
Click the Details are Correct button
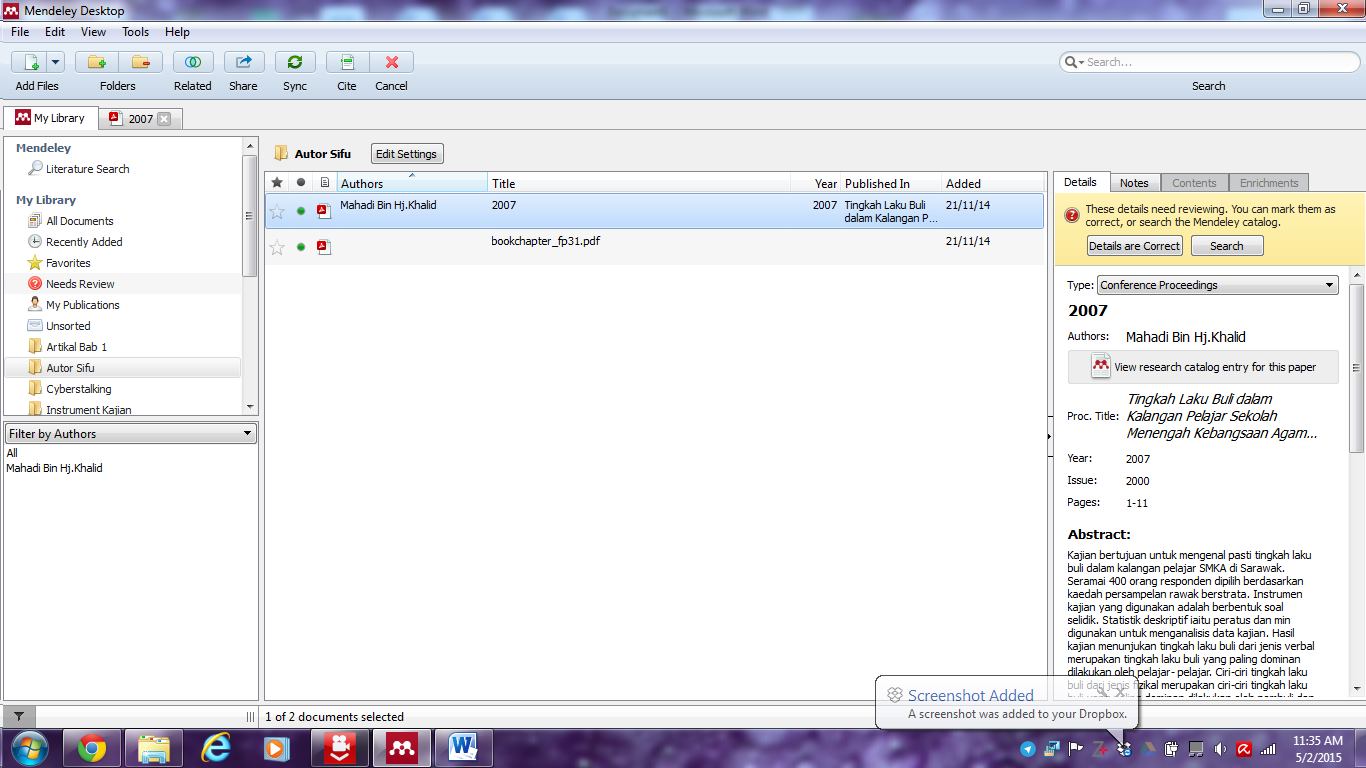[1135, 246]
